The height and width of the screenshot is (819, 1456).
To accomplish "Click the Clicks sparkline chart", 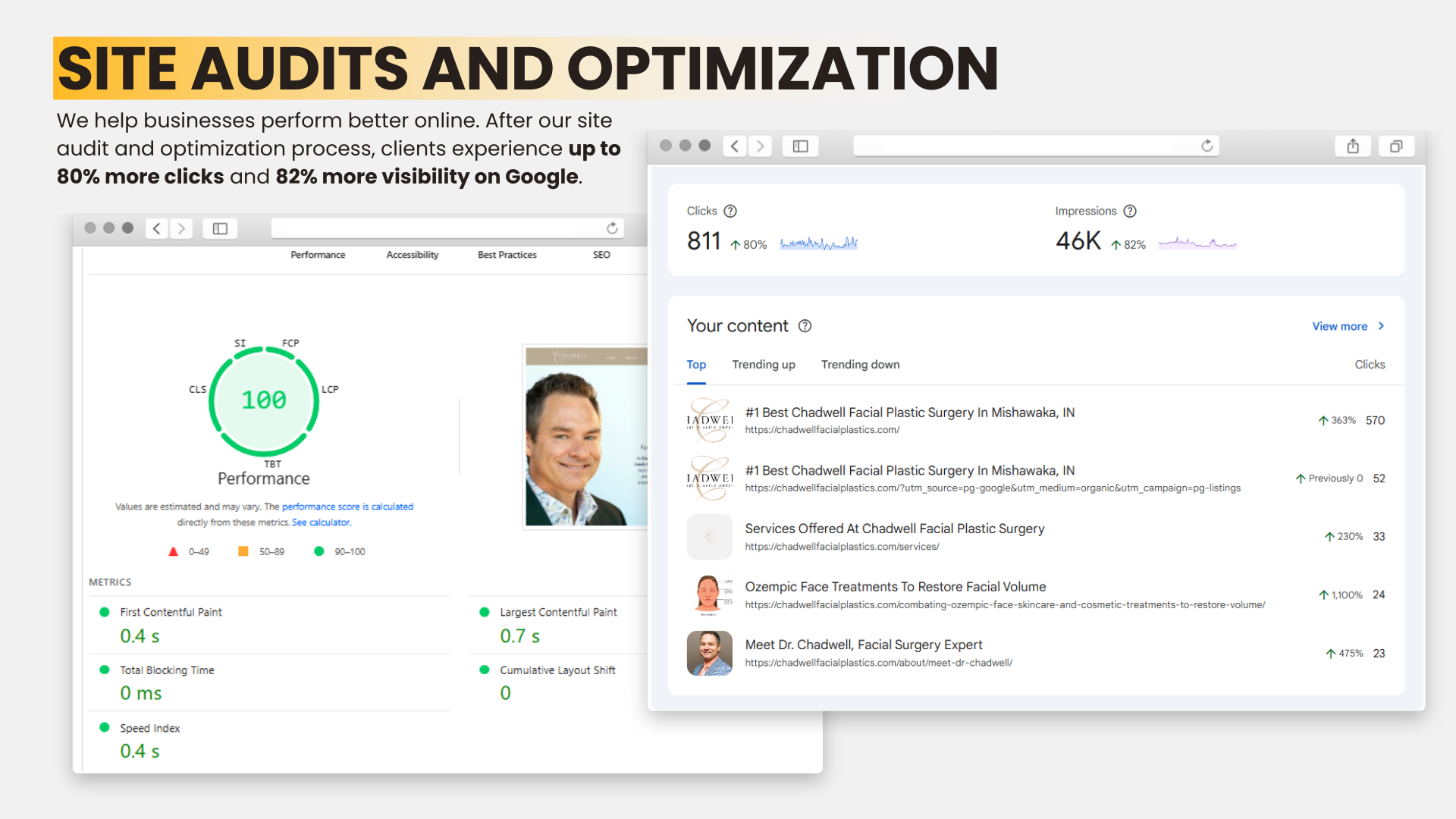I will [x=819, y=243].
